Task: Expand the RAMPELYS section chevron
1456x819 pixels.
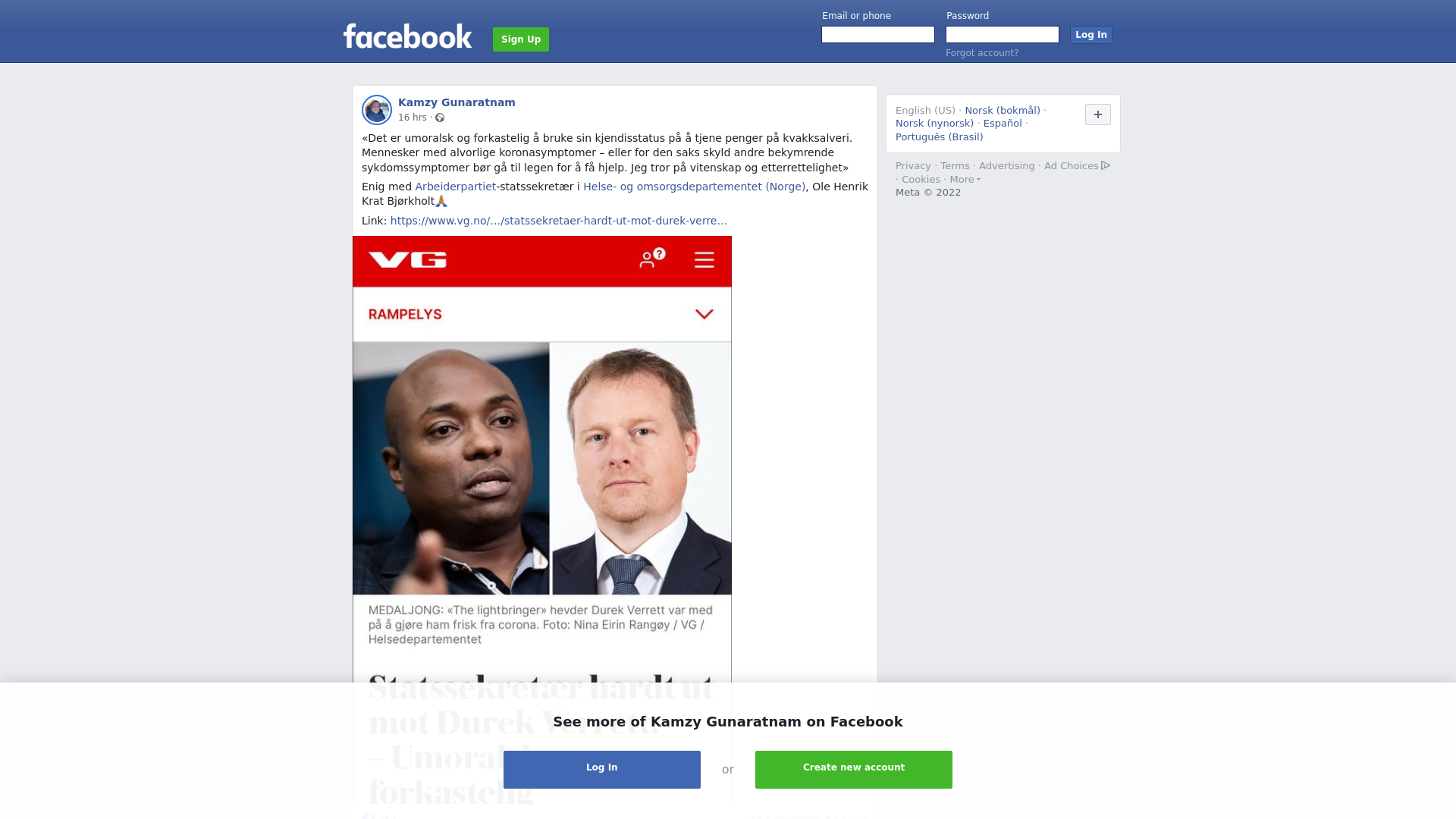Action: click(x=704, y=314)
